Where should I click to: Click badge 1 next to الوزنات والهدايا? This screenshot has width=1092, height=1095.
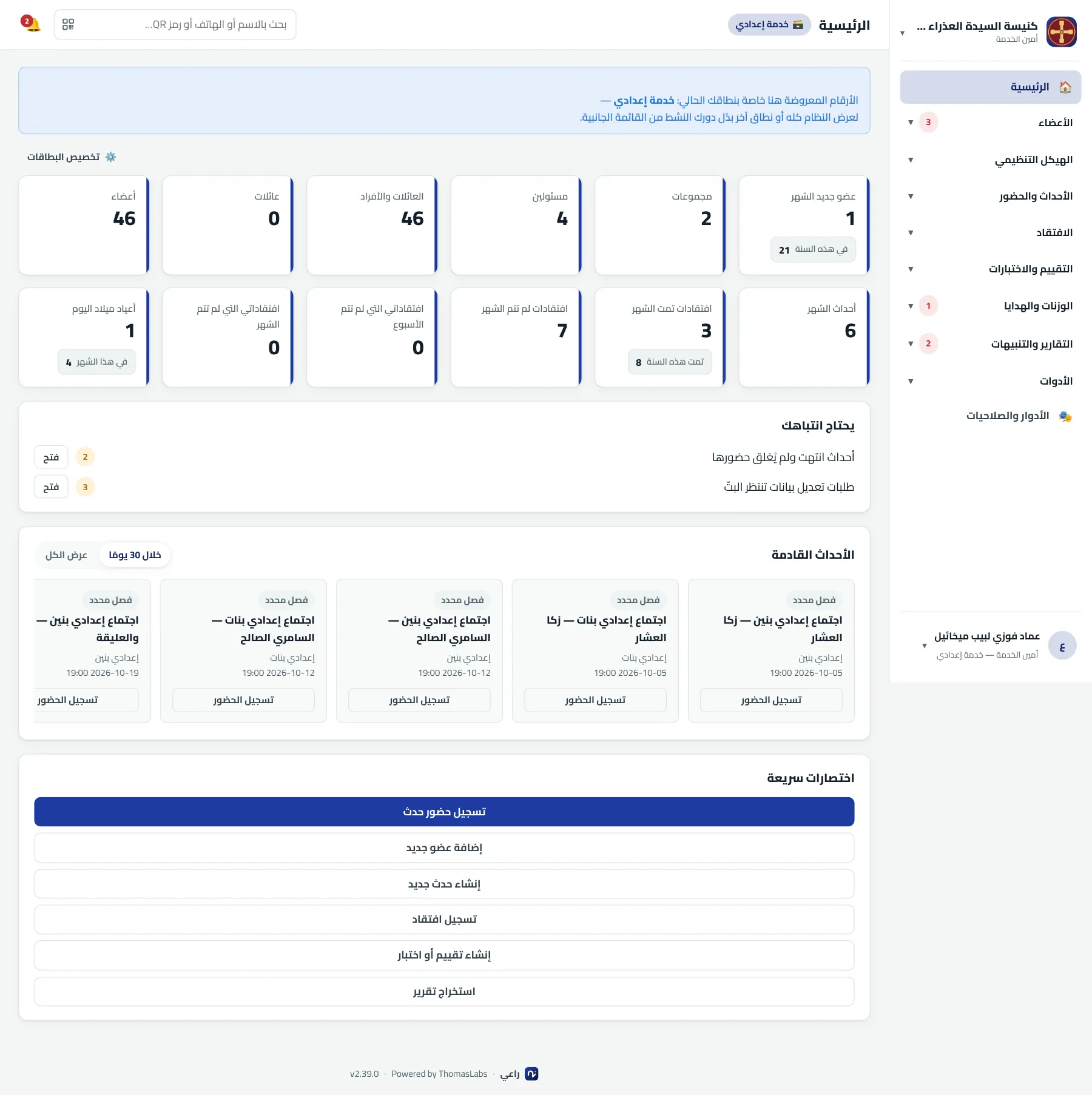(x=928, y=306)
